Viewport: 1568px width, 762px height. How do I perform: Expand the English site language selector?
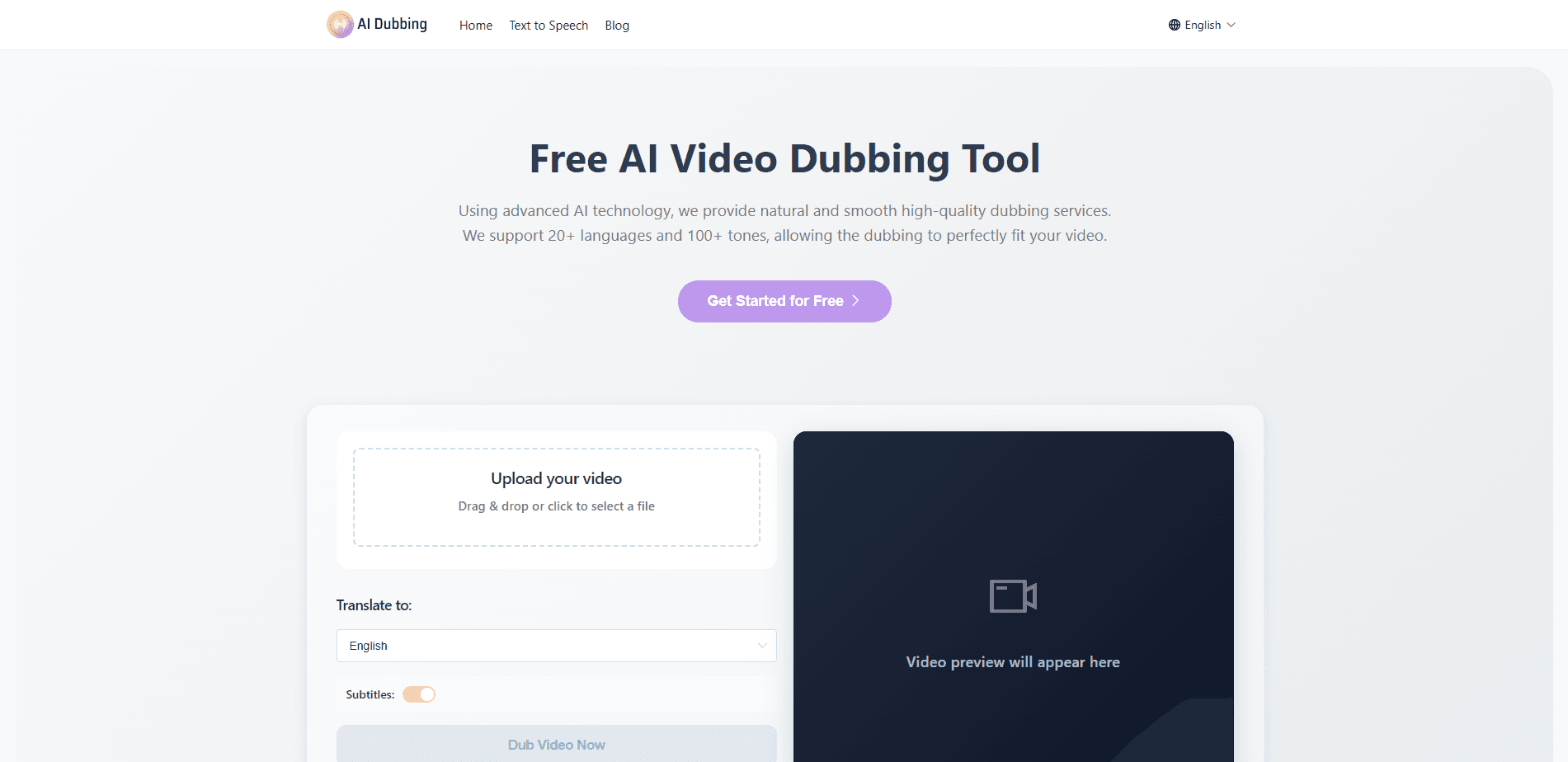pyautogui.click(x=1203, y=25)
